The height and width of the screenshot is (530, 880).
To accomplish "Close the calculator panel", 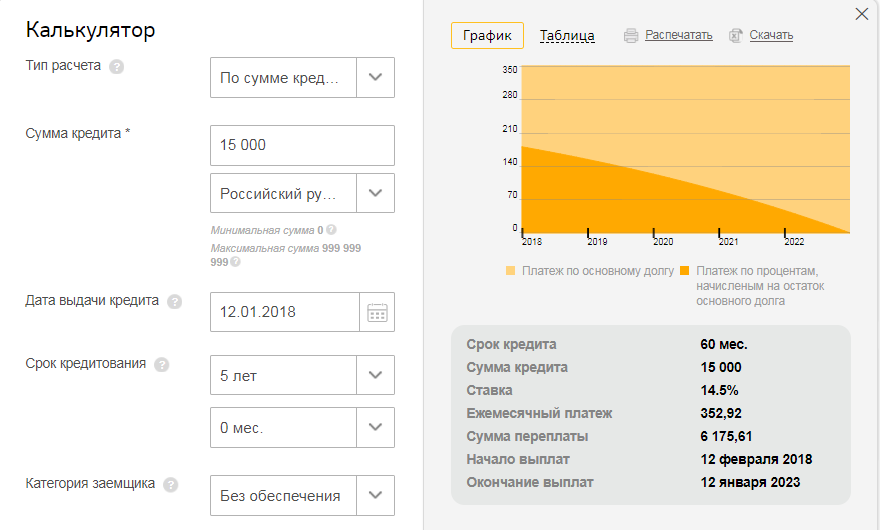I will [x=862, y=14].
